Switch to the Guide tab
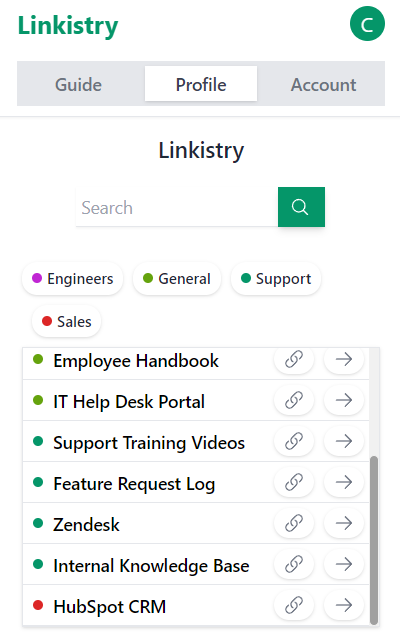 (x=78, y=84)
